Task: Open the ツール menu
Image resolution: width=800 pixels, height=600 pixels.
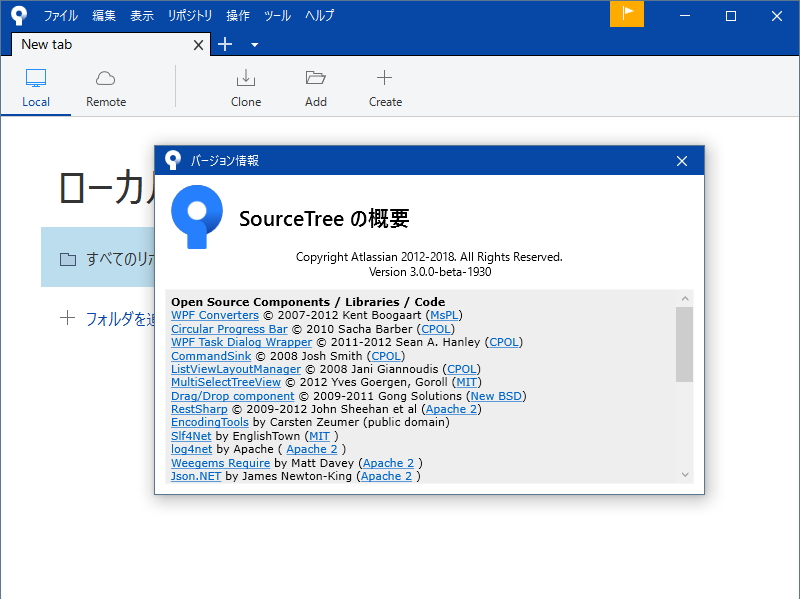Action: coord(277,15)
